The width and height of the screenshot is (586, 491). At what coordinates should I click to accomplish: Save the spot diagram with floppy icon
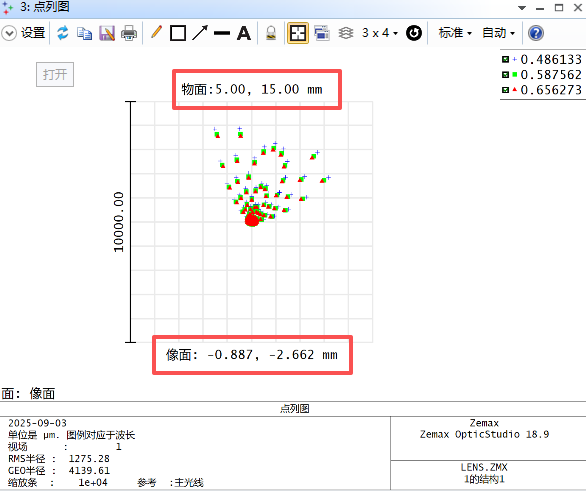click(x=107, y=33)
